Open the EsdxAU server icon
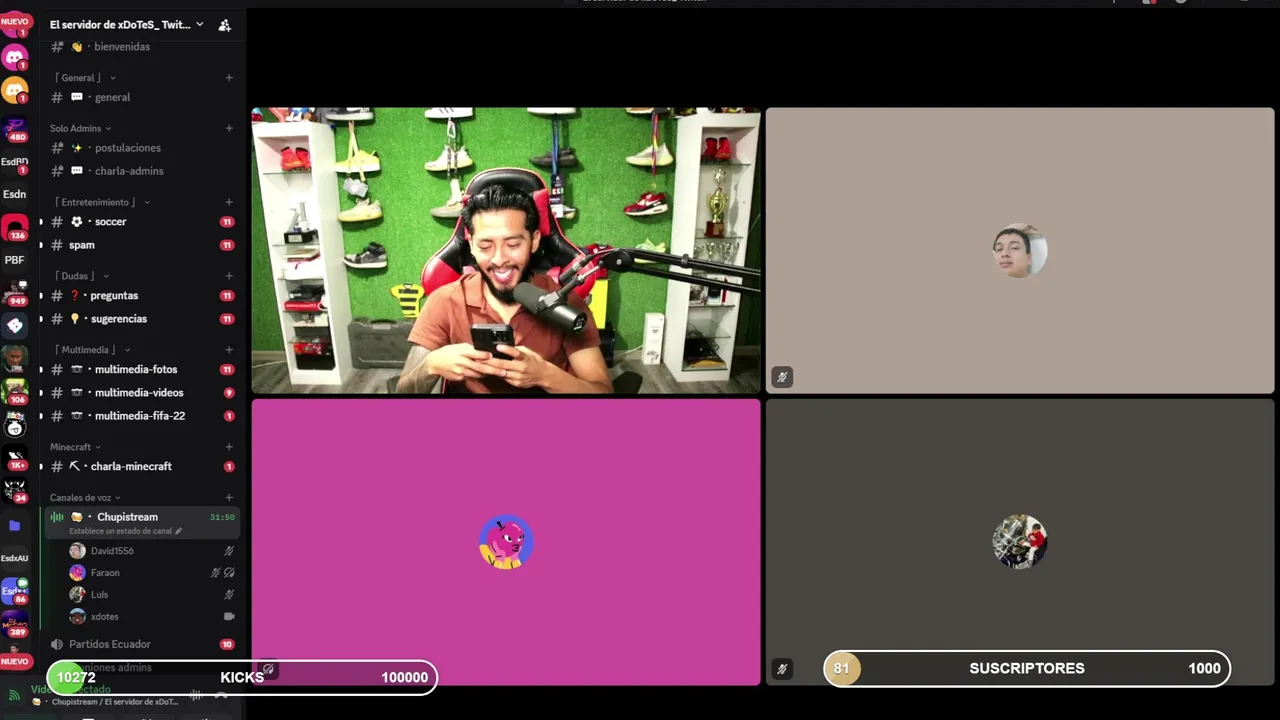 [x=15, y=558]
